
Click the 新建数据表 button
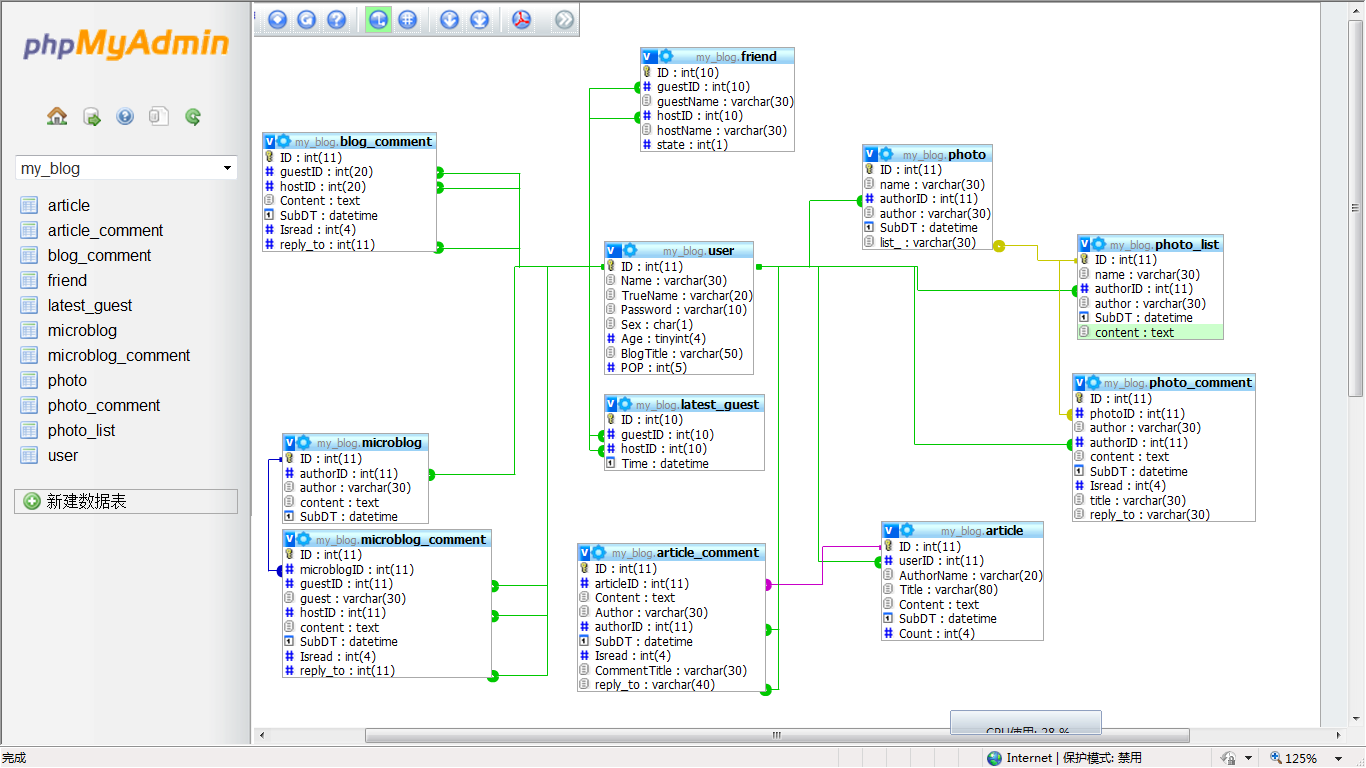coord(126,501)
